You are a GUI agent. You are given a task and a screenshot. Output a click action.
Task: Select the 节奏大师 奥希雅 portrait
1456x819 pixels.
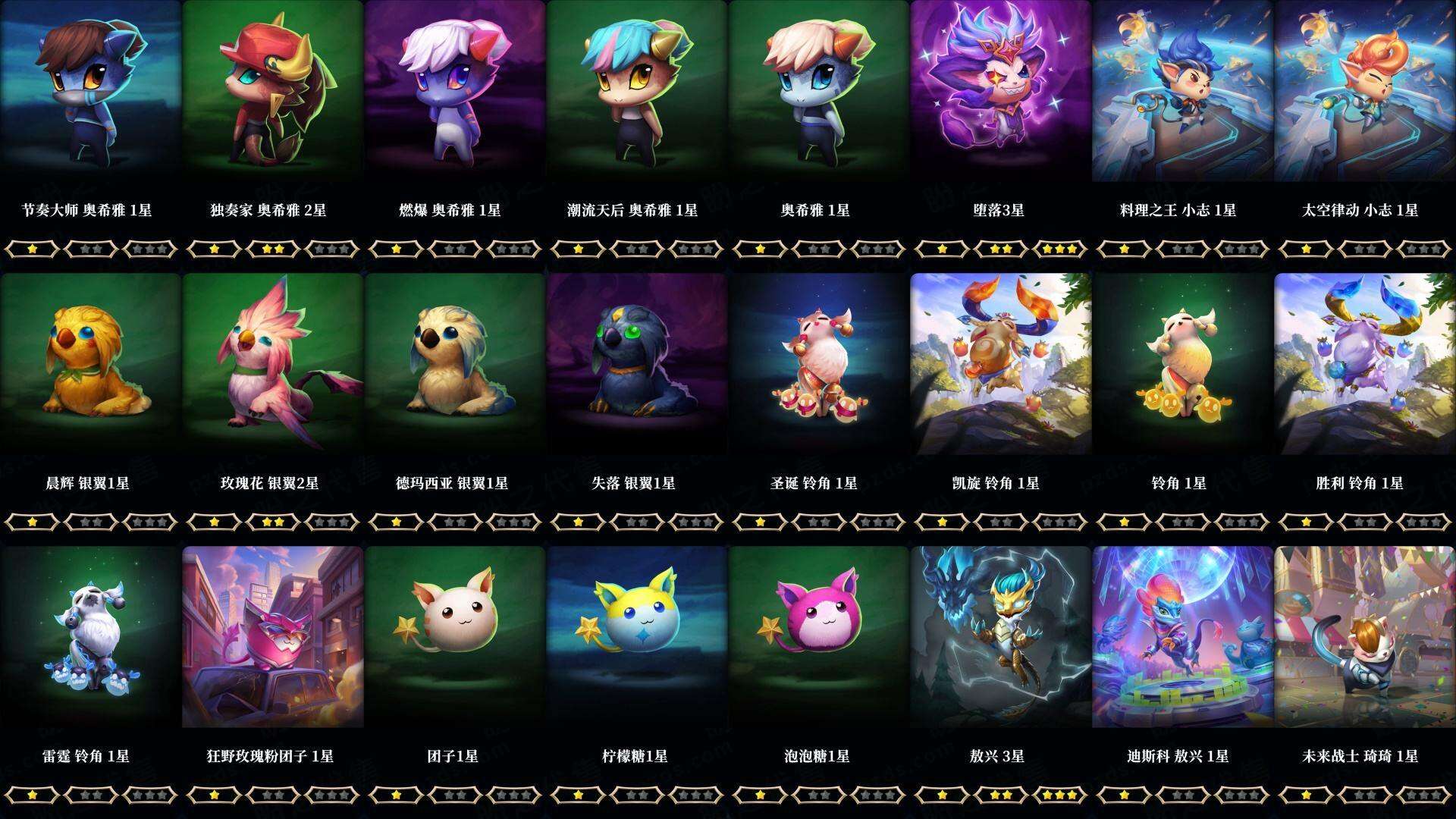(91, 91)
